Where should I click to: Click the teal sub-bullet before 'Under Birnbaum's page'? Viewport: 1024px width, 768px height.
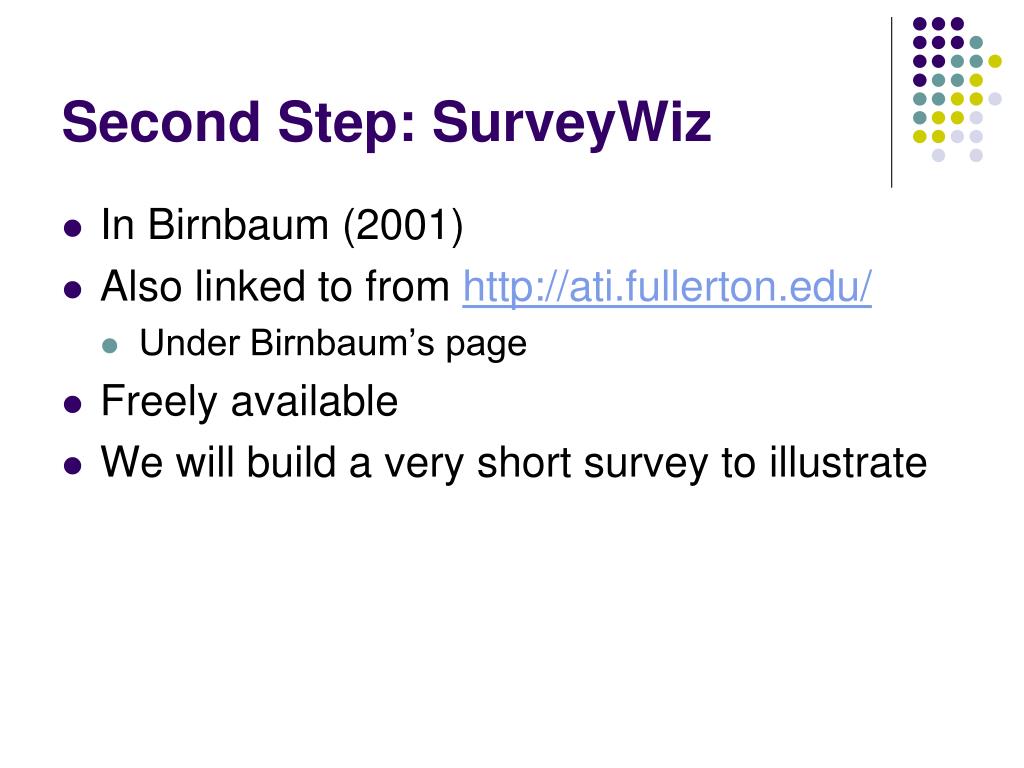[110, 346]
